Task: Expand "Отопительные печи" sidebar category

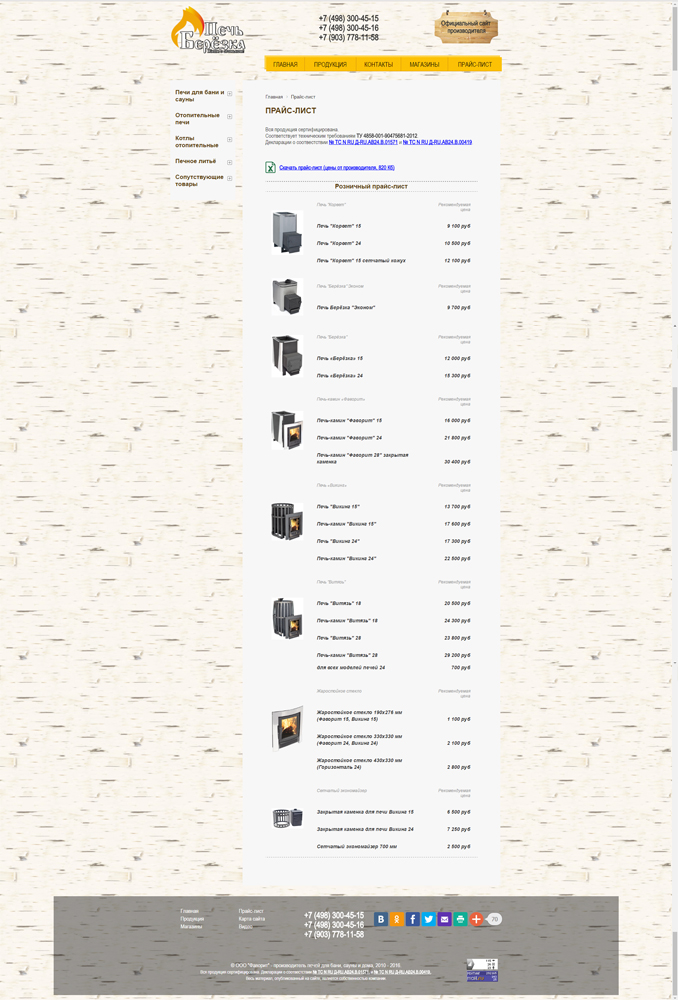Action: 230,117
